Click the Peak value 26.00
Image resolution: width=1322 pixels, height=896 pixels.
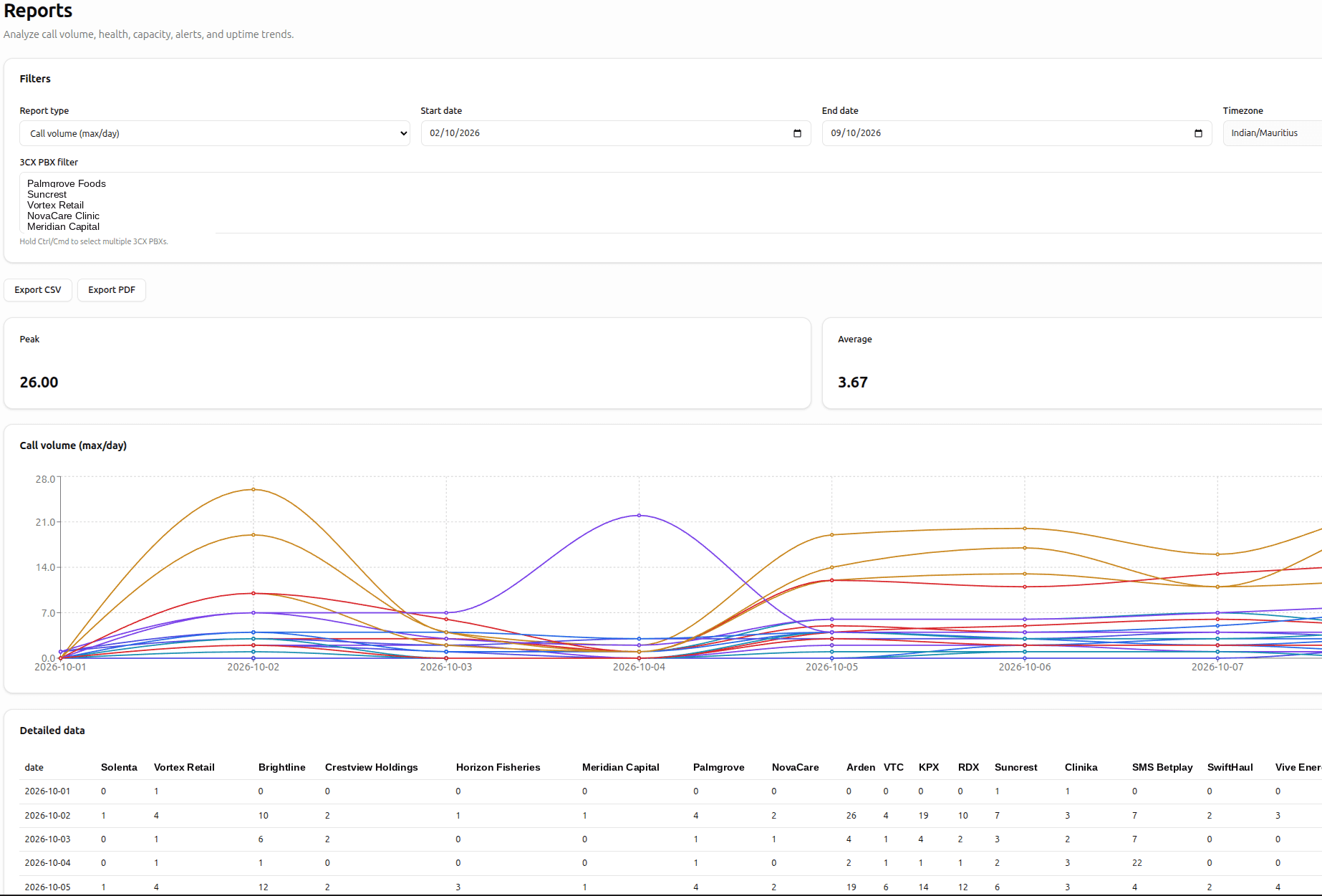coord(39,382)
